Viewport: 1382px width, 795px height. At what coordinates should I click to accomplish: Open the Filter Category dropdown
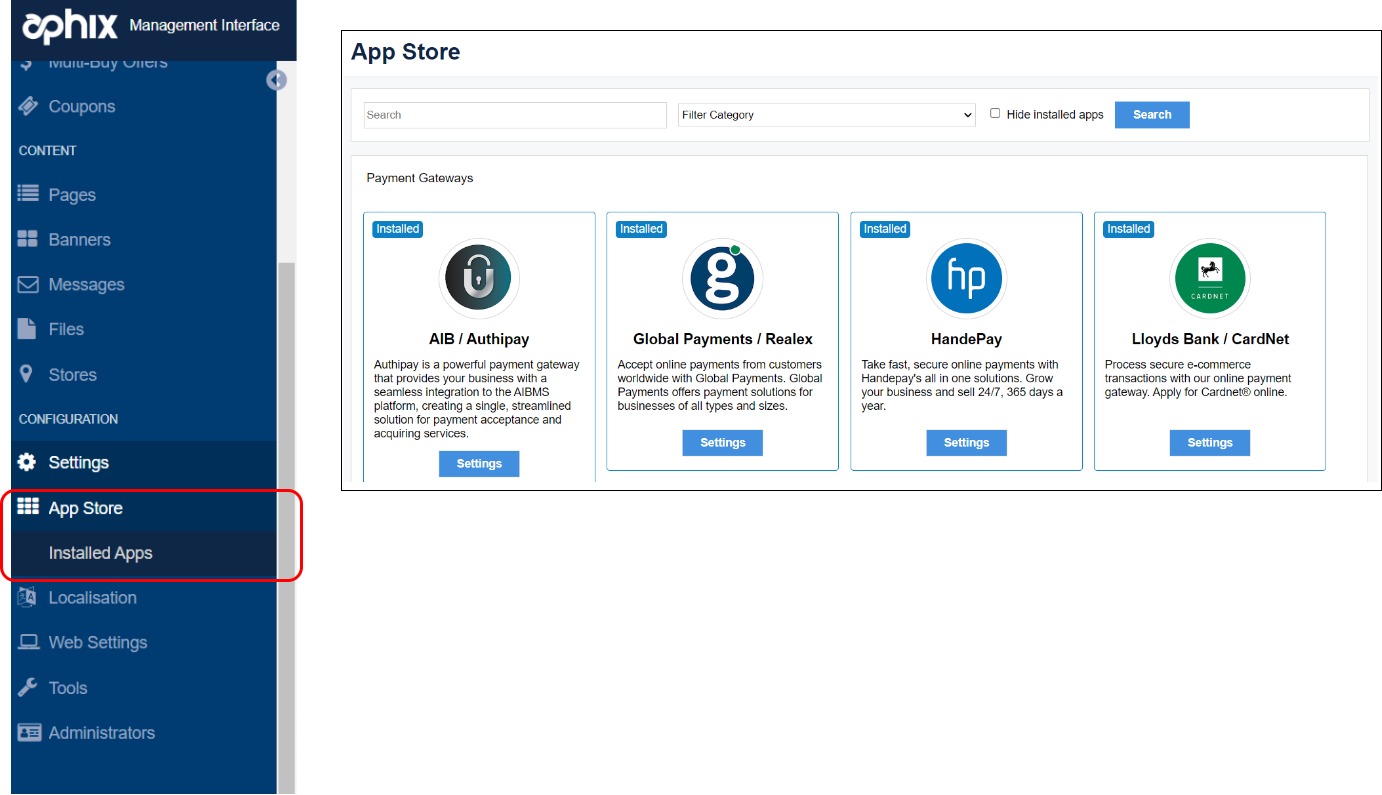point(826,115)
